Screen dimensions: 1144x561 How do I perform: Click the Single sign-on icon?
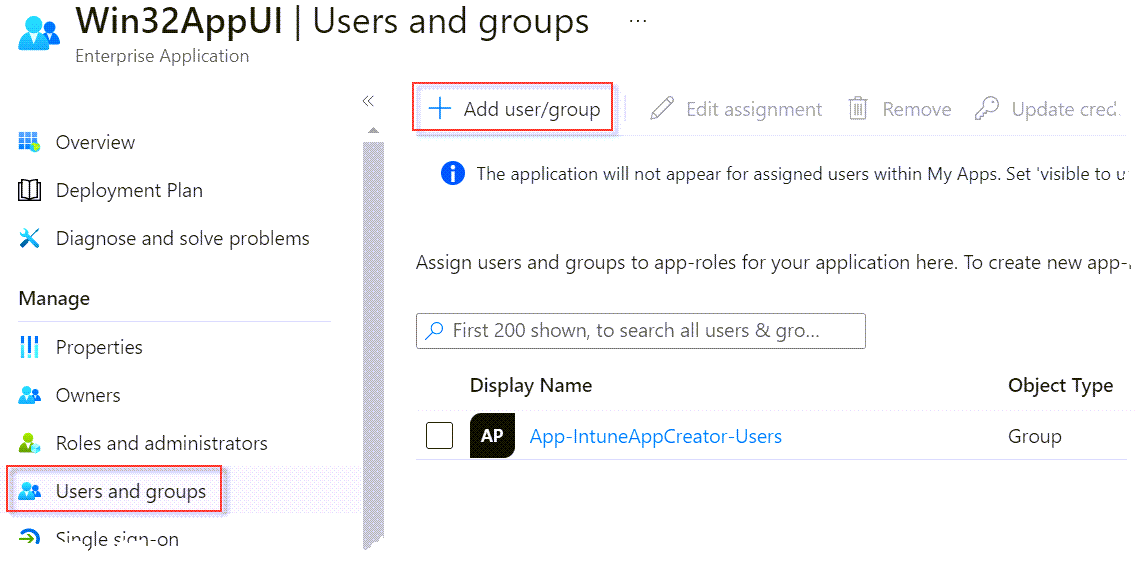coord(30,538)
